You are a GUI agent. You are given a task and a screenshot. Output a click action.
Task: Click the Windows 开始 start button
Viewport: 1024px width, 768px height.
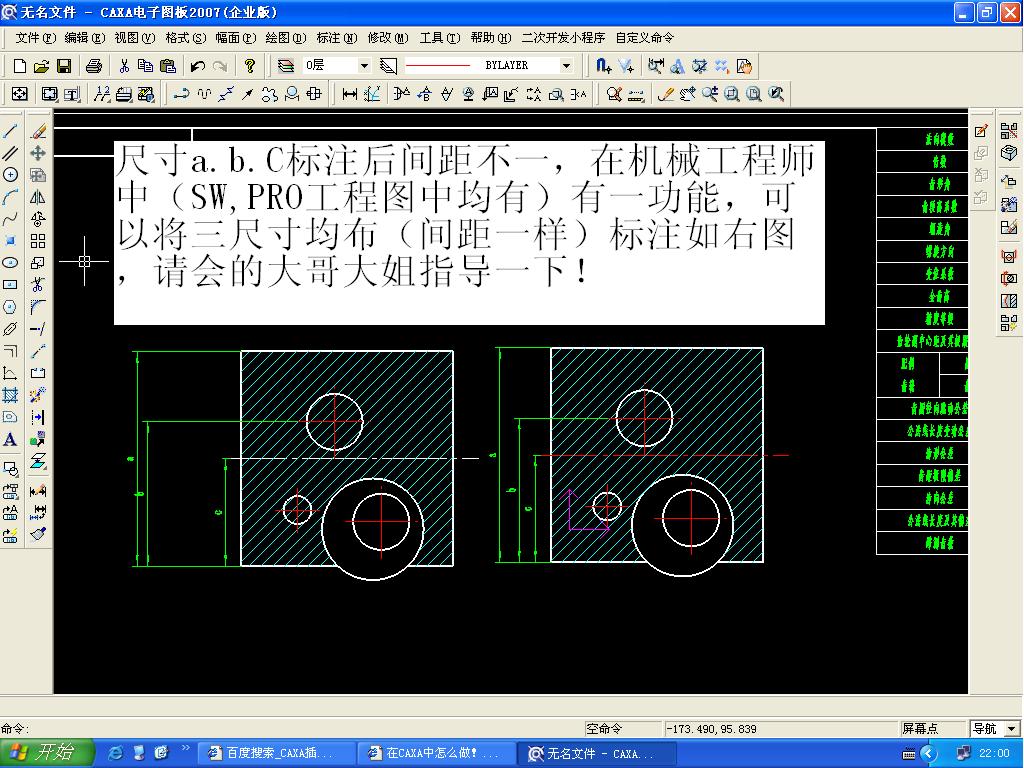(x=48, y=753)
